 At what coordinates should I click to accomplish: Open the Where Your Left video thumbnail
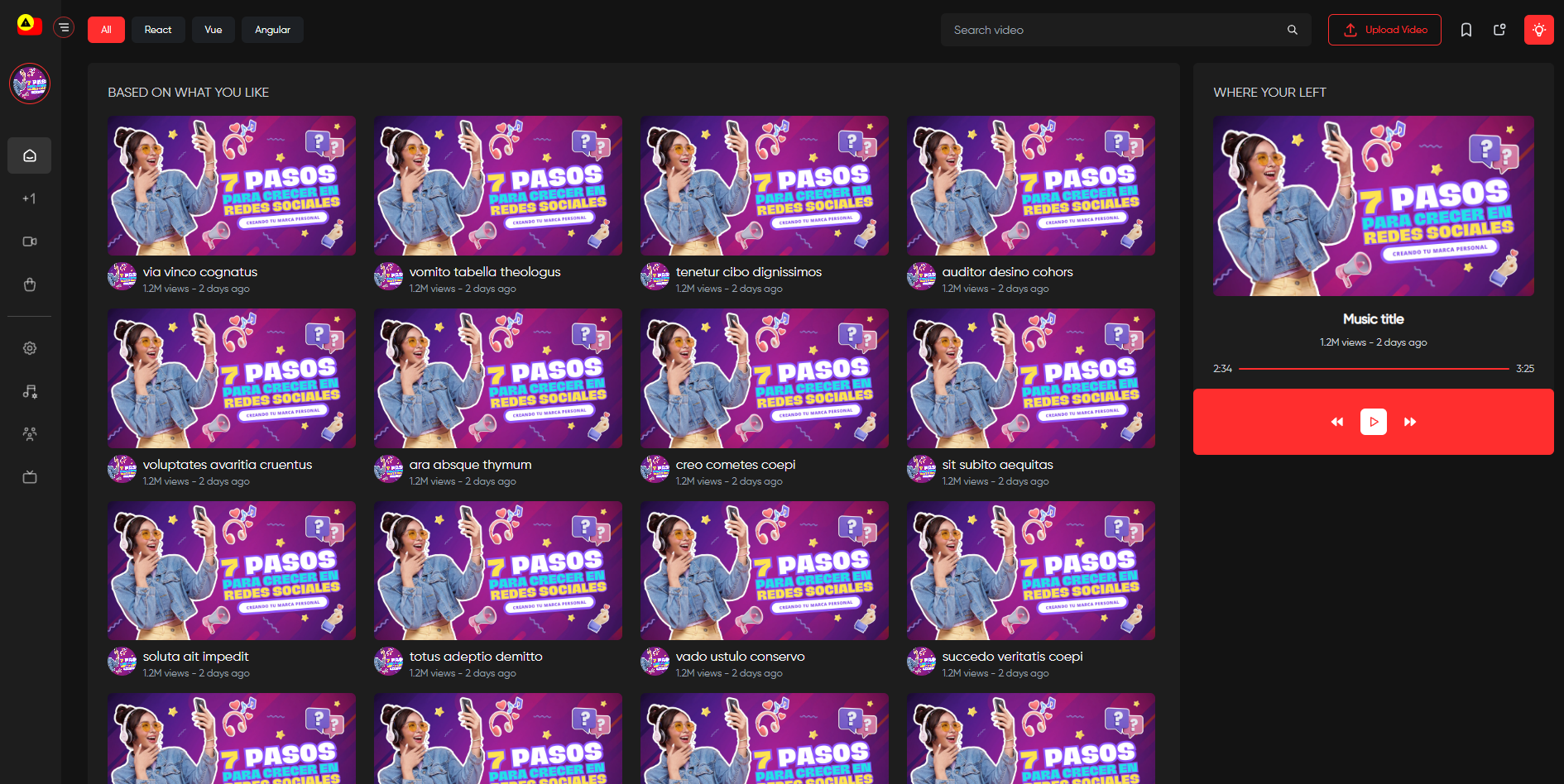coord(1374,206)
